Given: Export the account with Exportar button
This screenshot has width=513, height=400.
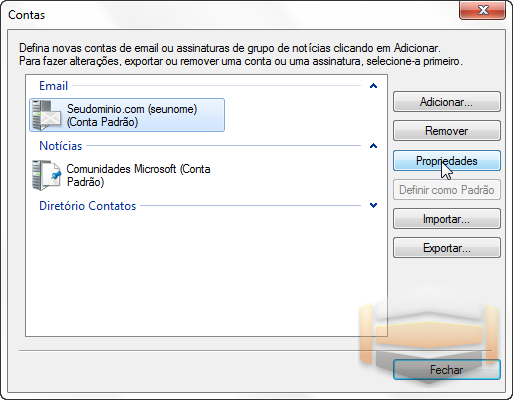Looking at the screenshot, I should [x=447, y=248].
